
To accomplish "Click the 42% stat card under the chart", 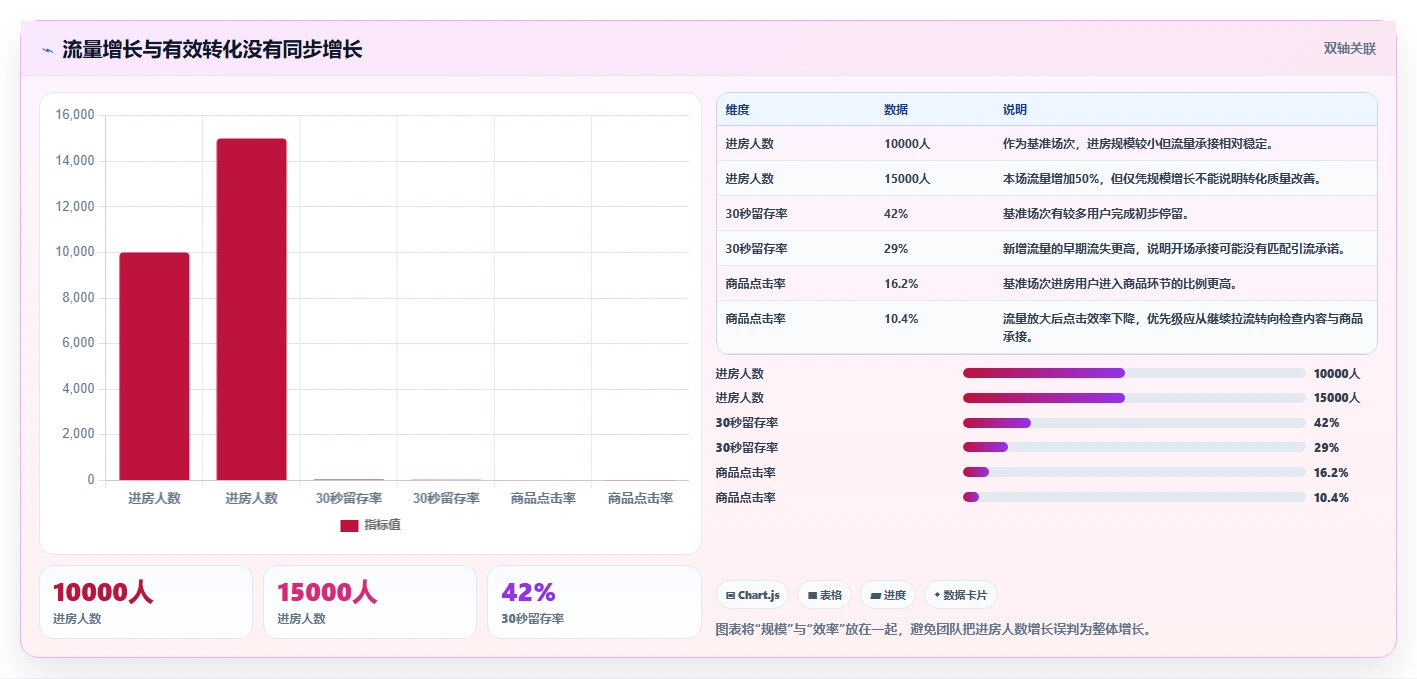I will (x=594, y=602).
